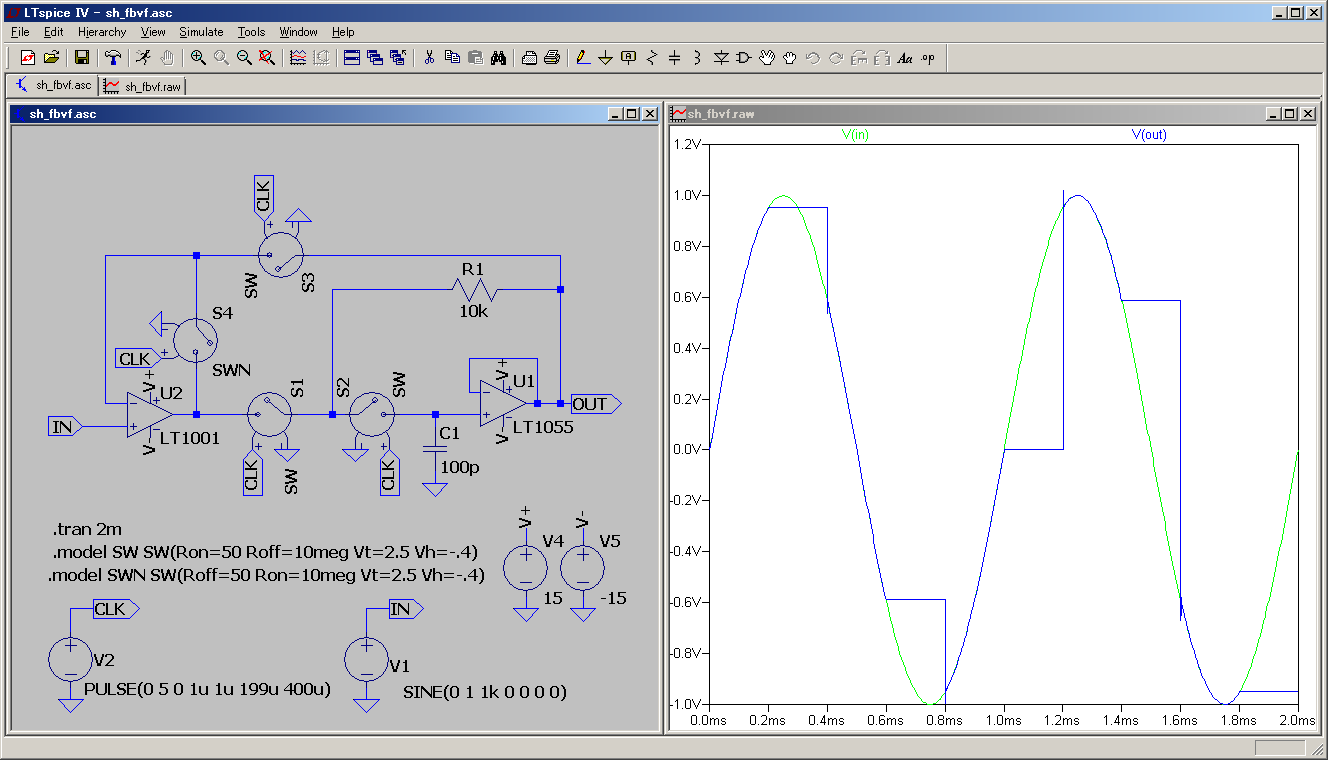Open the Hierarchy menu
Image resolution: width=1328 pixels, height=760 pixels.
(x=102, y=32)
